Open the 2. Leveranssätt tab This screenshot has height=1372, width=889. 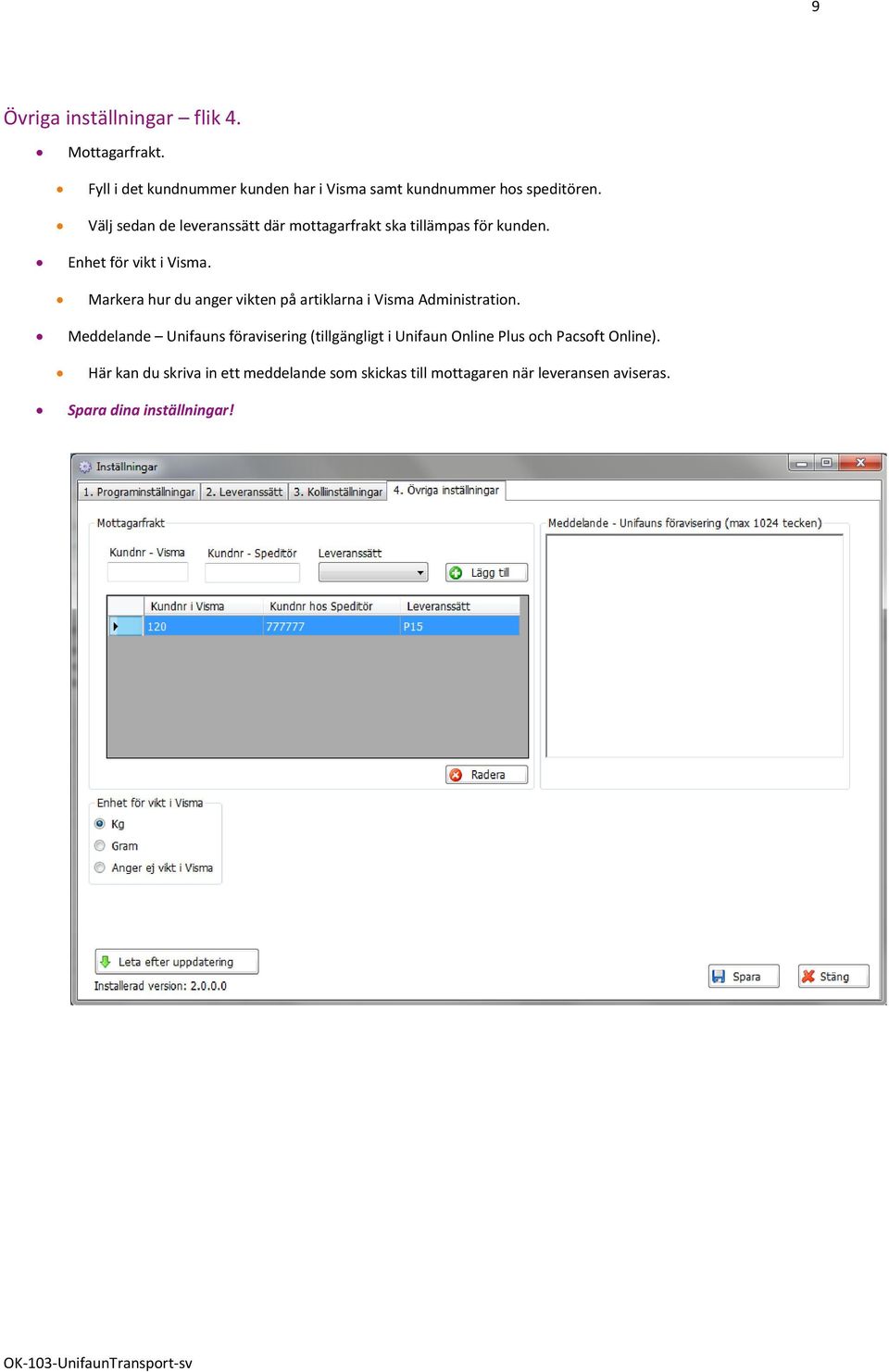[x=244, y=492]
